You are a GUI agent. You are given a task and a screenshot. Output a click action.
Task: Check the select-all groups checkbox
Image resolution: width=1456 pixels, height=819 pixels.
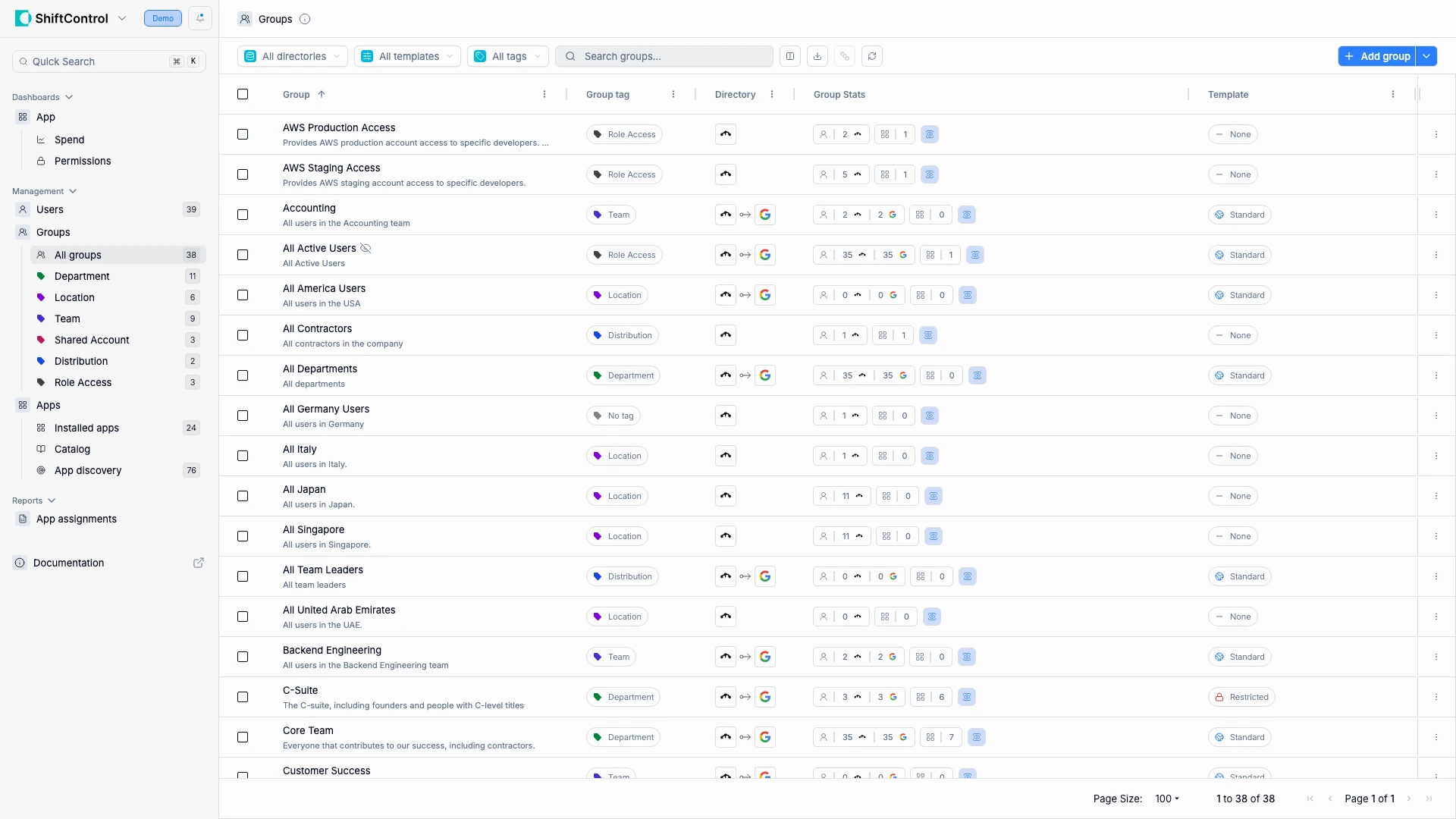click(243, 94)
